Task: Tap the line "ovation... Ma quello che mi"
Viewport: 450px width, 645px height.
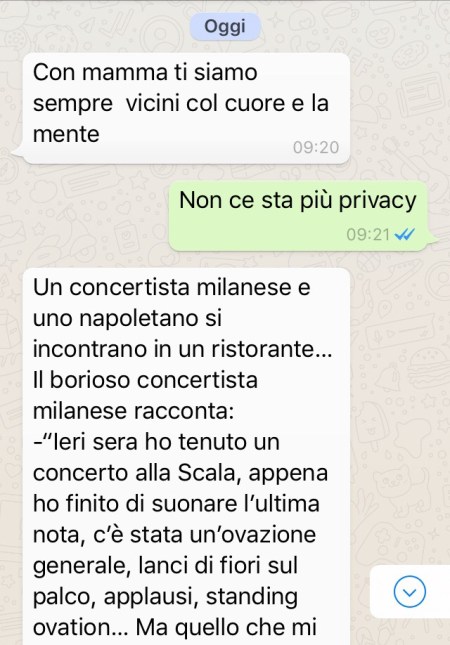Action: [x=175, y=627]
